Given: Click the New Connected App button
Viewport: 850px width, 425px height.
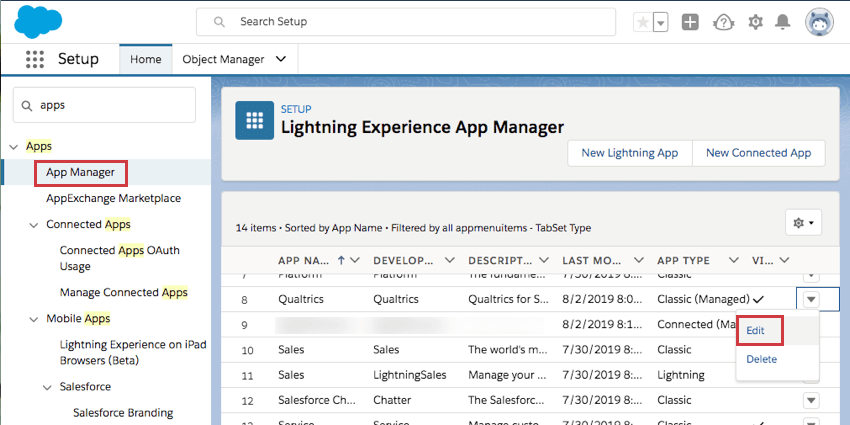Looking at the screenshot, I should [758, 153].
